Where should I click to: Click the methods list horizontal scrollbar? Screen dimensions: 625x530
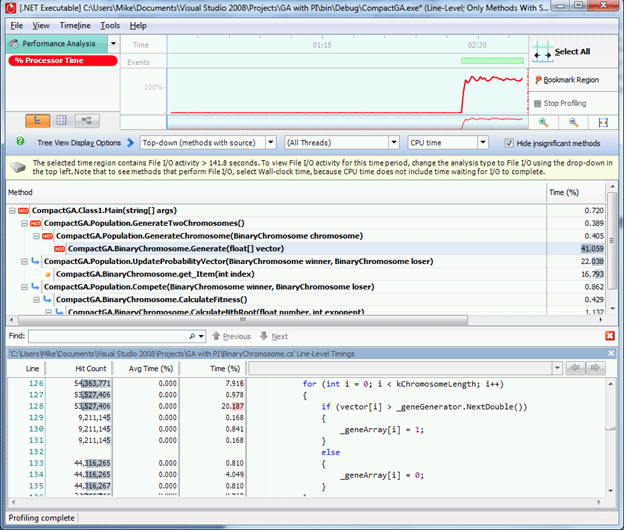point(243,320)
